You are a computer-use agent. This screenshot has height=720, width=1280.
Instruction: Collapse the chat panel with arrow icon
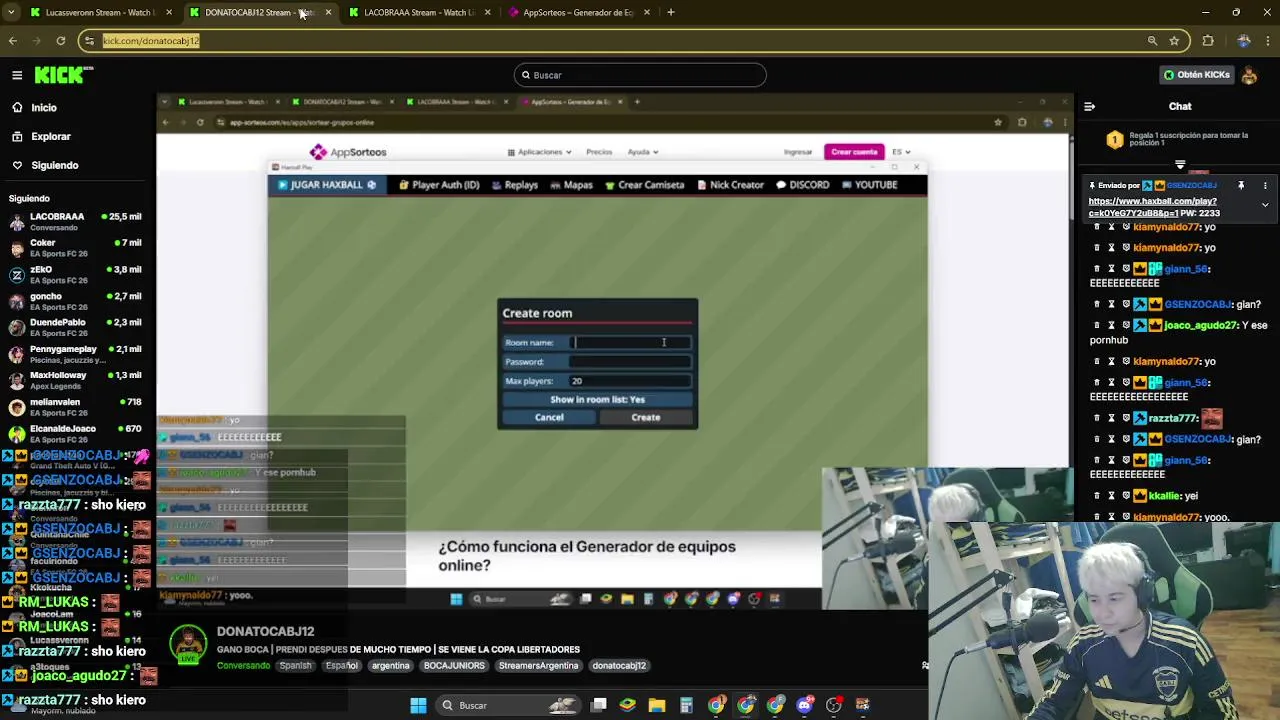(x=1090, y=106)
